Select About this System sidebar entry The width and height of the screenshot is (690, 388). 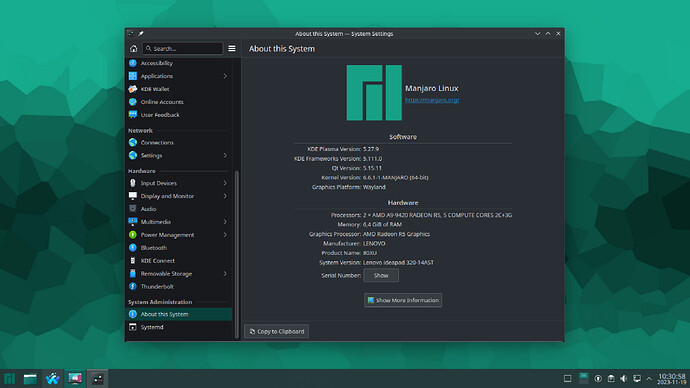point(179,314)
